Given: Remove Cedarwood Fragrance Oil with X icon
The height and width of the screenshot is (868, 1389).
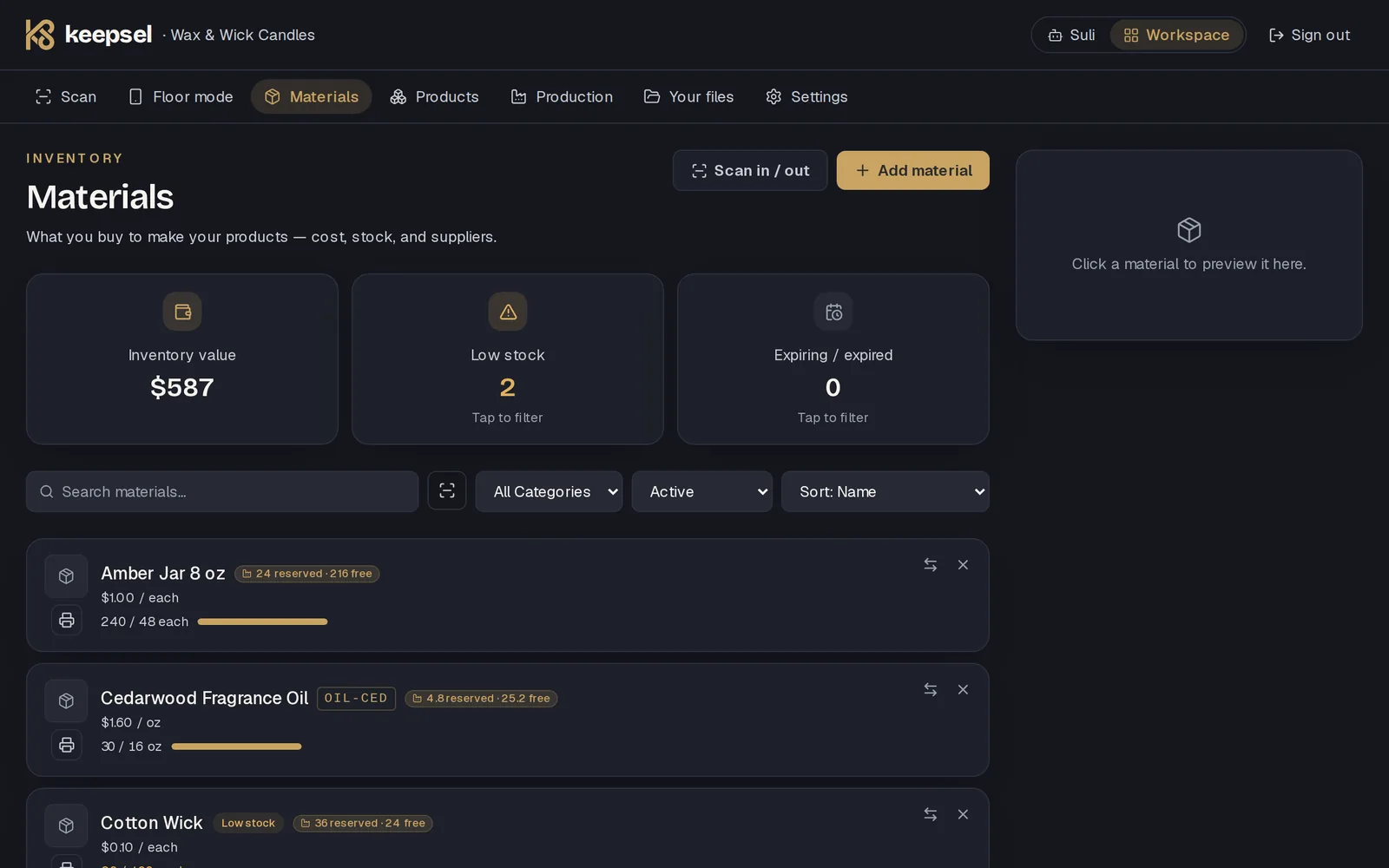Looking at the screenshot, I should tap(963, 690).
